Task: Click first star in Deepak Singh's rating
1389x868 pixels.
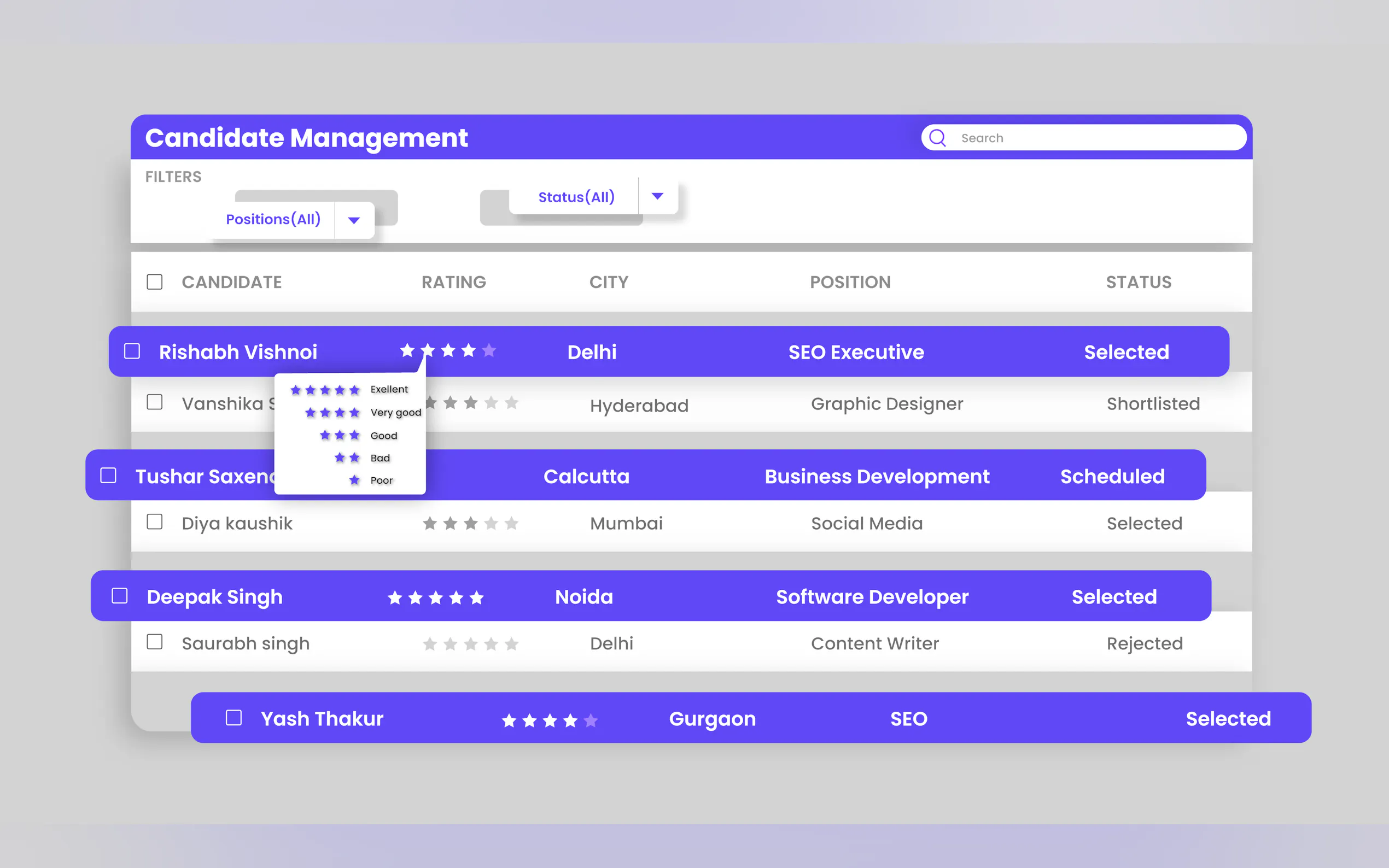Action: coord(394,597)
